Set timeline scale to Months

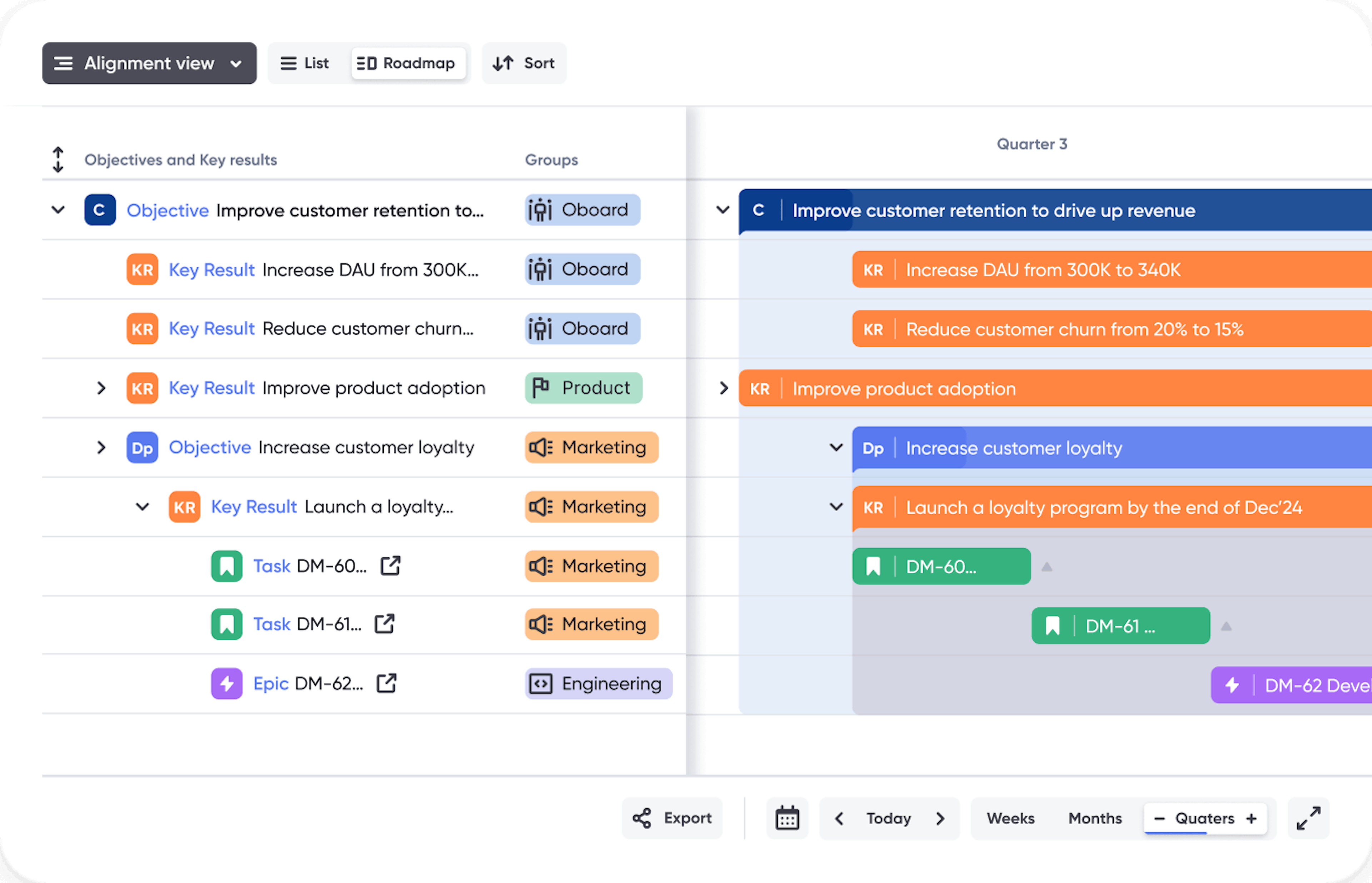pyautogui.click(x=1095, y=818)
